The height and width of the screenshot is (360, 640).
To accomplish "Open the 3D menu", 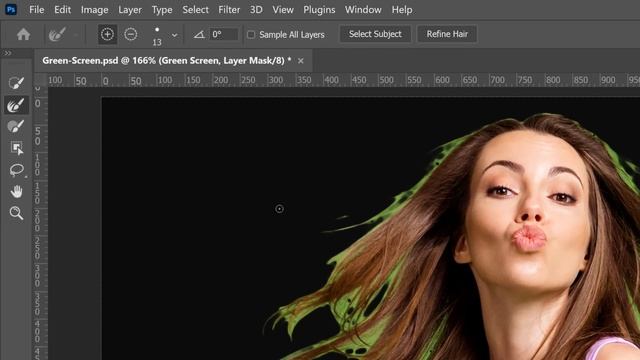I will point(256,10).
